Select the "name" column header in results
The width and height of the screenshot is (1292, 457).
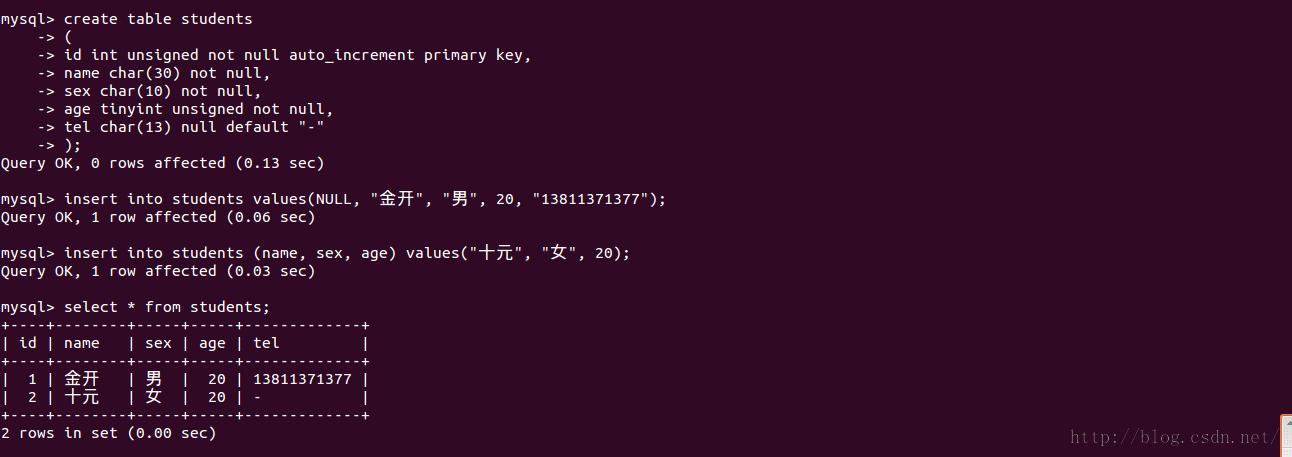[82, 343]
